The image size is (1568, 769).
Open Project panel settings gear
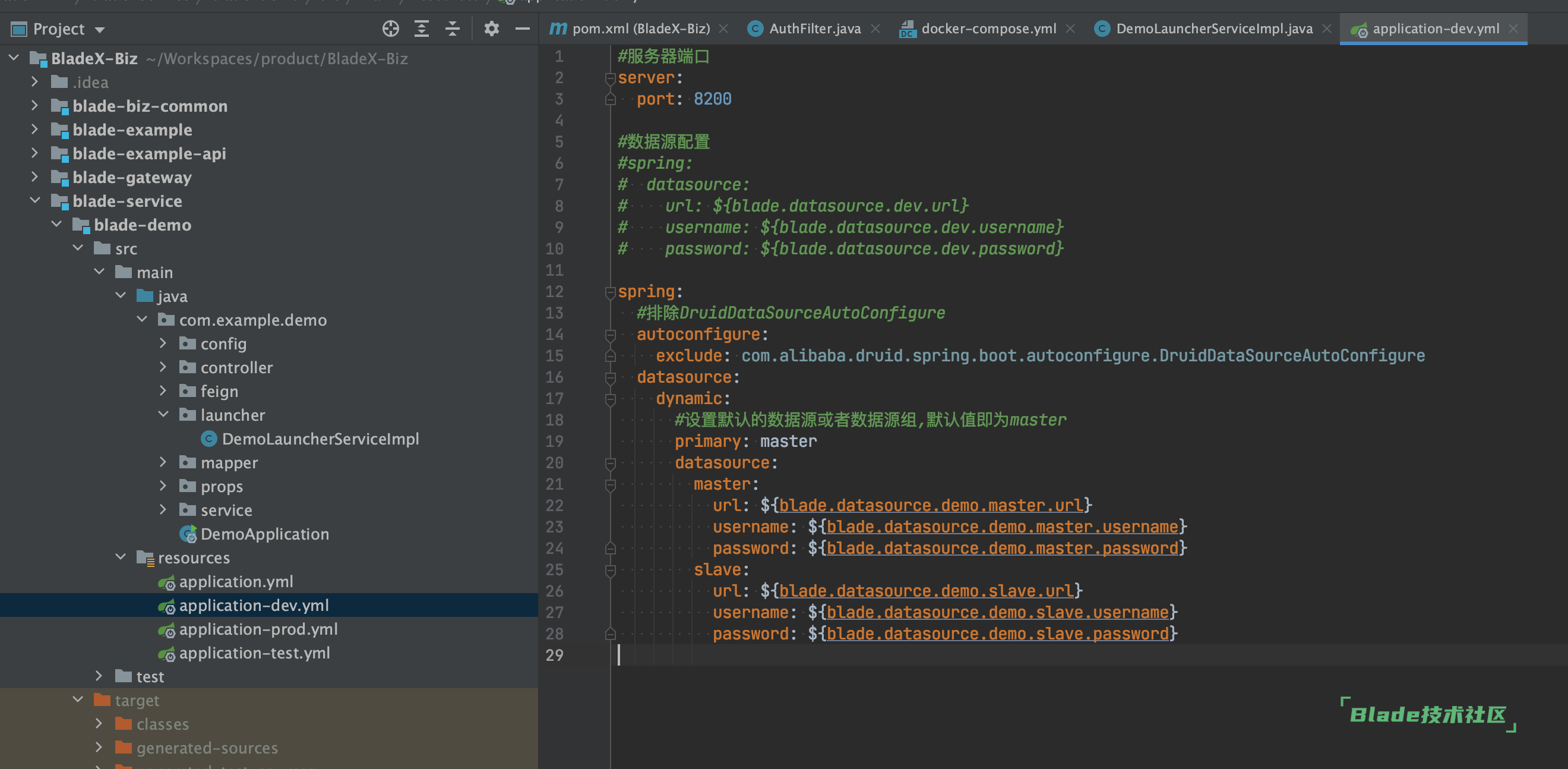[x=491, y=29]
